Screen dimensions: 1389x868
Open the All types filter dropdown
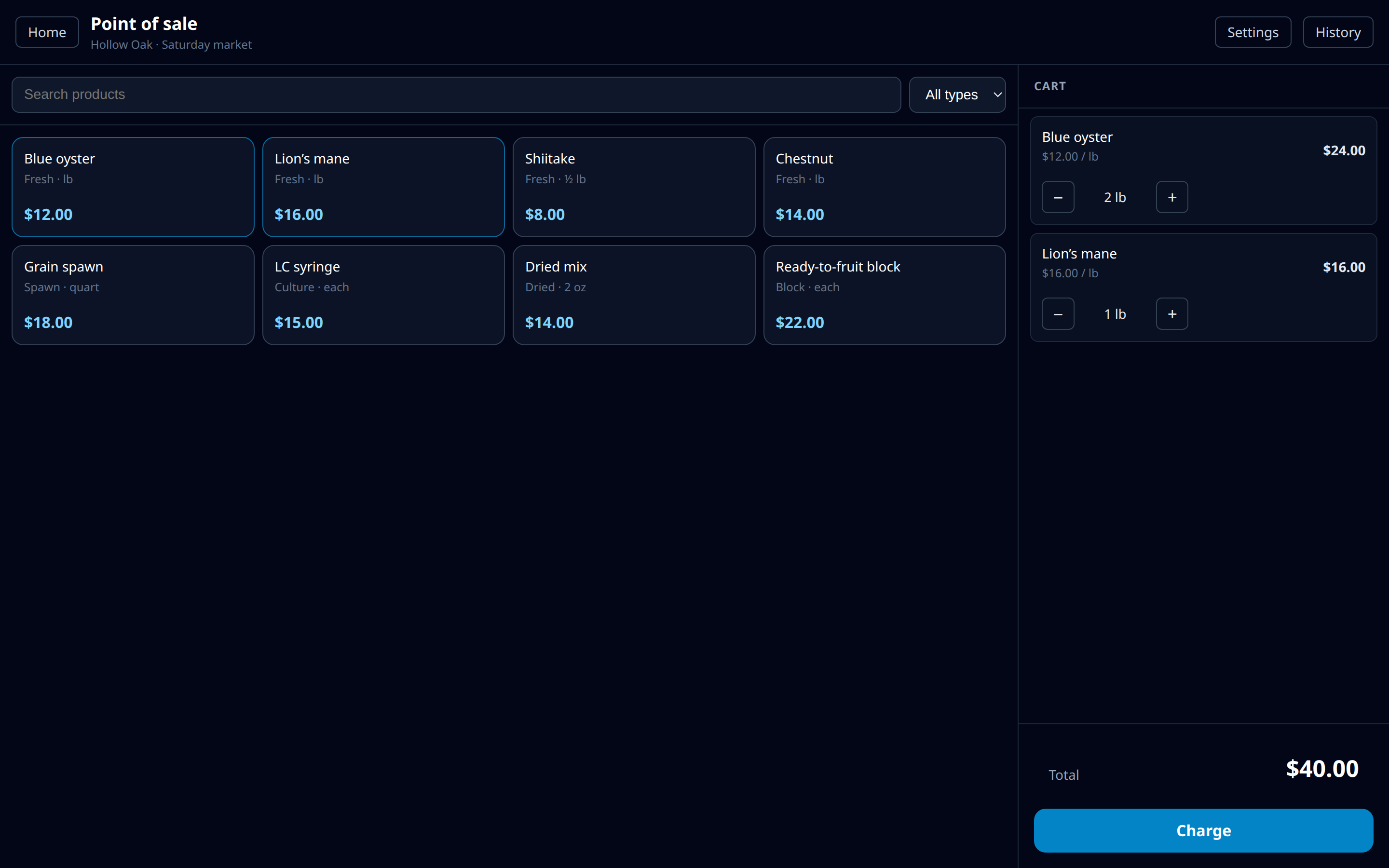[957, 95]
